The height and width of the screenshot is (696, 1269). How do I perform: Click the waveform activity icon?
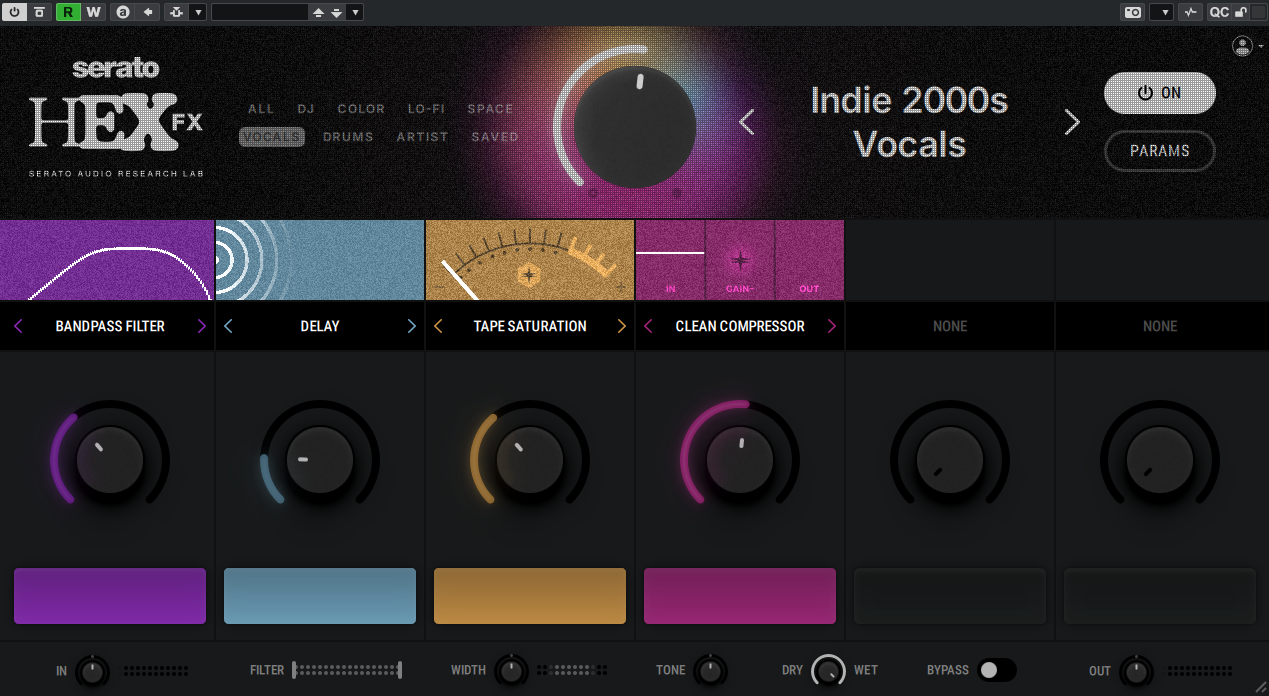click(1190, 12)
